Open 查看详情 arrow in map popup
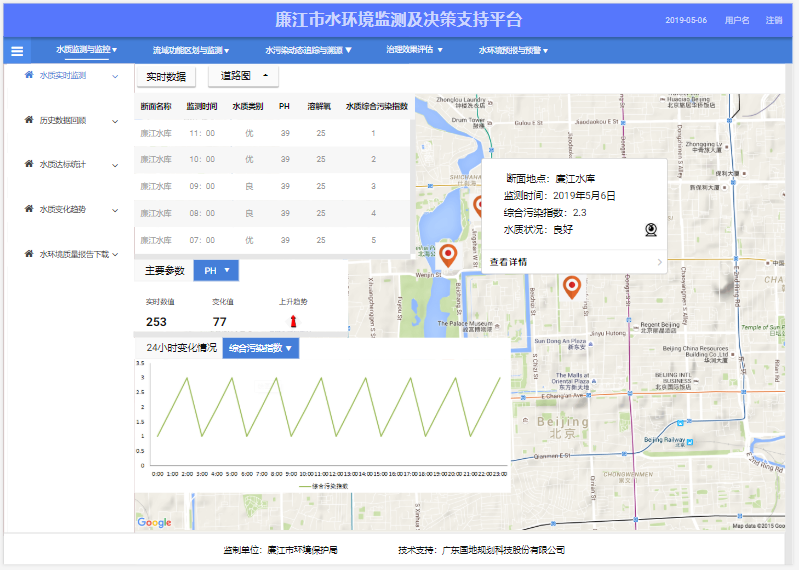Viewport: 799px width, 570px height. pyautogui.click(x=659, y=262)
